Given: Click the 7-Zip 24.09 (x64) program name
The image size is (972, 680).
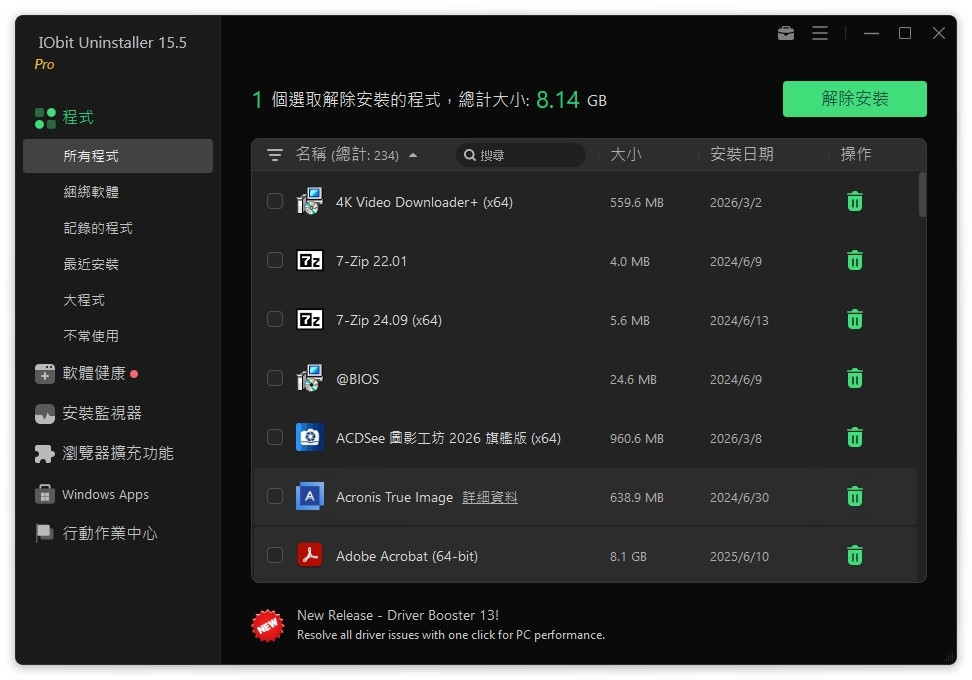Looking at the screenshot, I should (389, 320).
